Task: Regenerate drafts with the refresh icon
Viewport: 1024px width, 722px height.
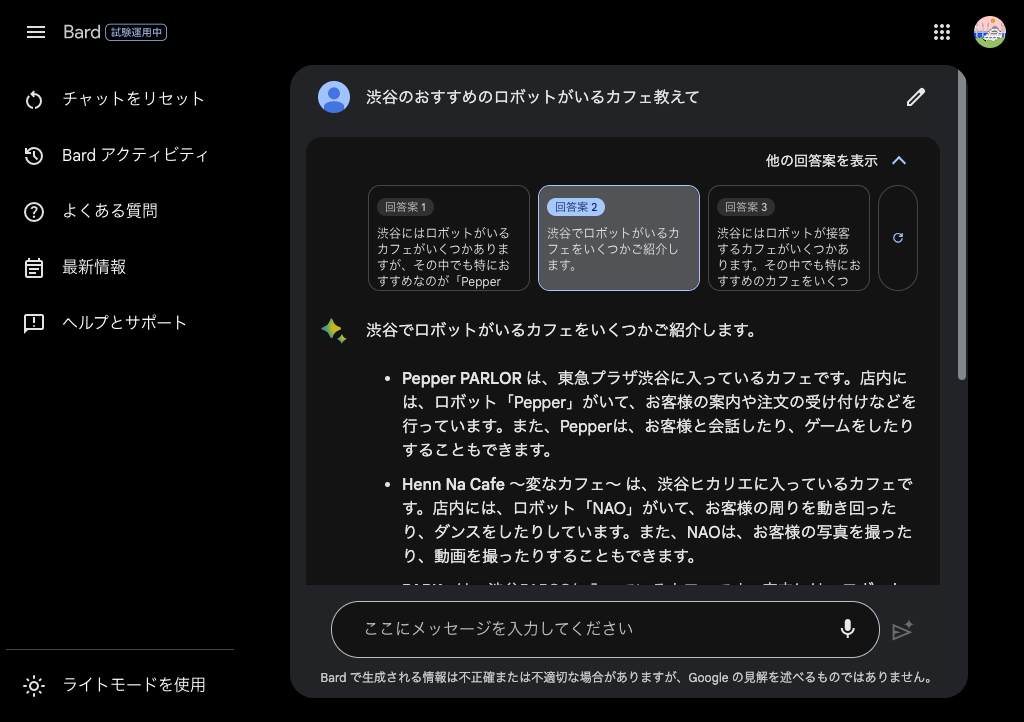Action: pyautogui.click(x=897, y=238)
